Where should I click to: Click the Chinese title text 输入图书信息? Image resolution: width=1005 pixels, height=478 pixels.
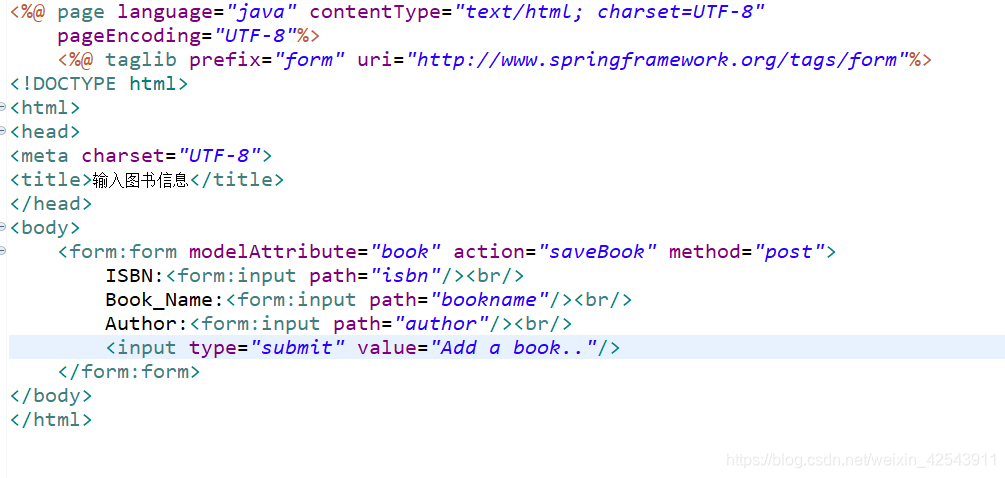click(x=140, y=180)
